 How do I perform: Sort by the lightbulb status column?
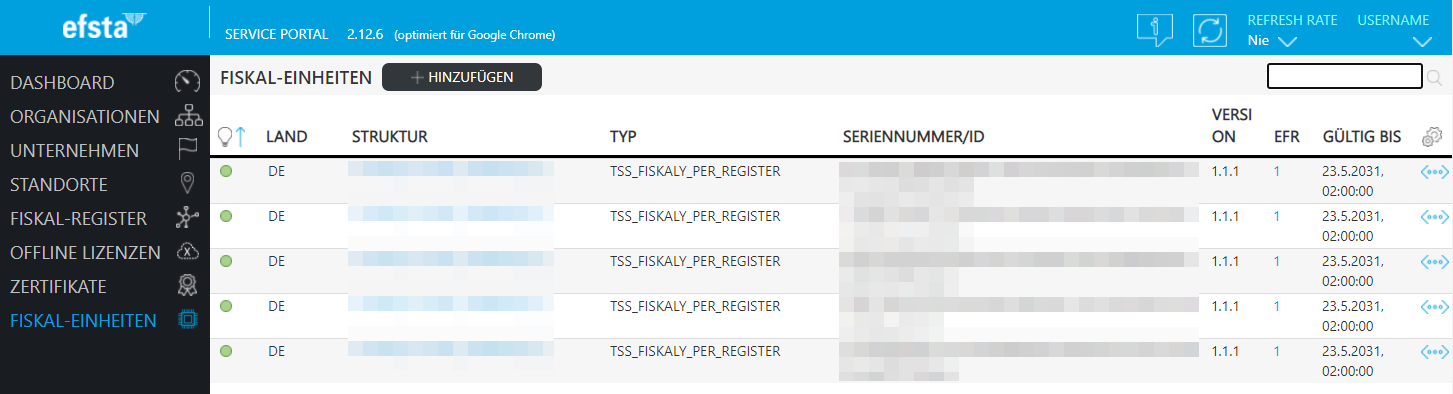point(231,137)
